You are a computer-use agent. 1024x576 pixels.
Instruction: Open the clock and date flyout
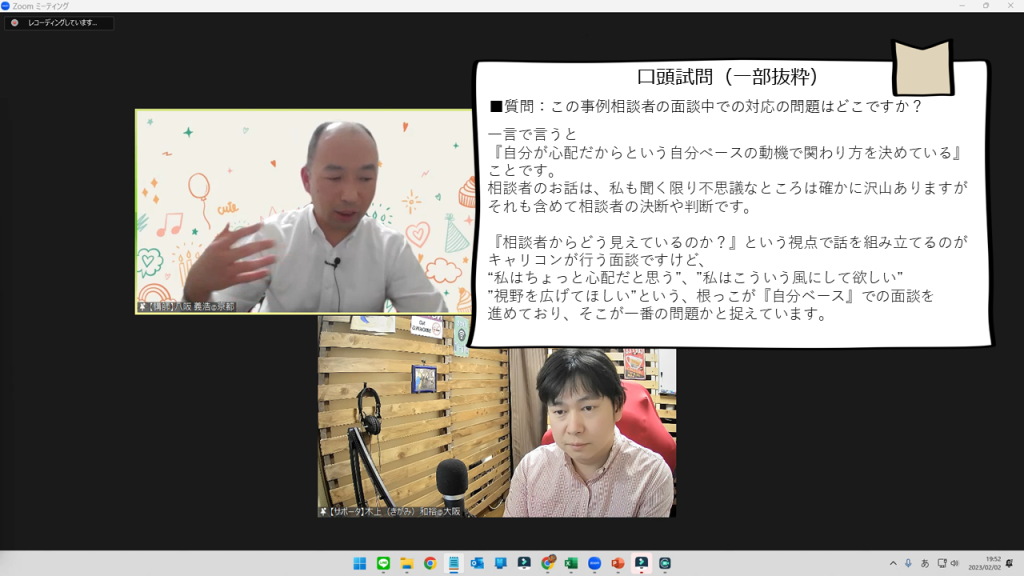[992, 563]
